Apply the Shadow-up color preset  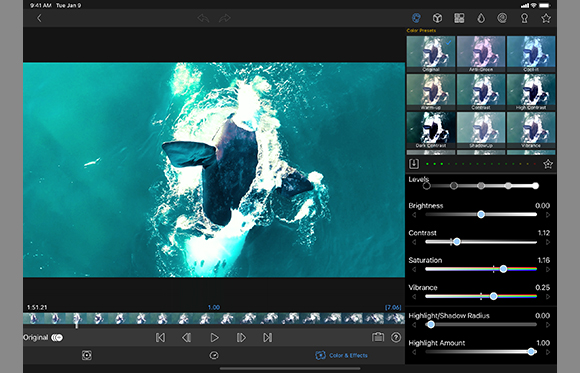pyautogui.click(x=481, y=130)
